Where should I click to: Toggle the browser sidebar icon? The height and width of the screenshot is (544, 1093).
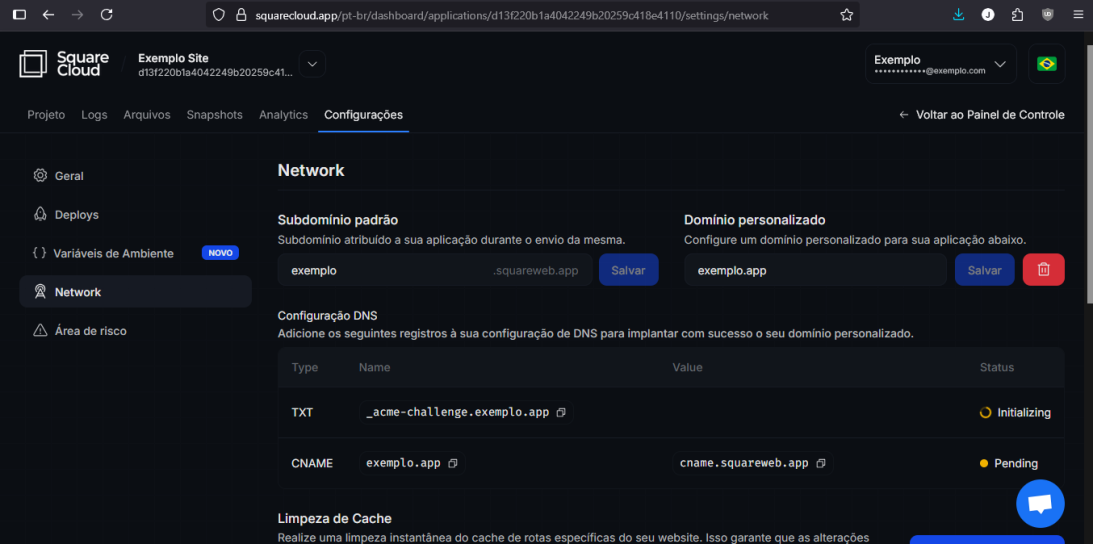[x=20, y=15]
